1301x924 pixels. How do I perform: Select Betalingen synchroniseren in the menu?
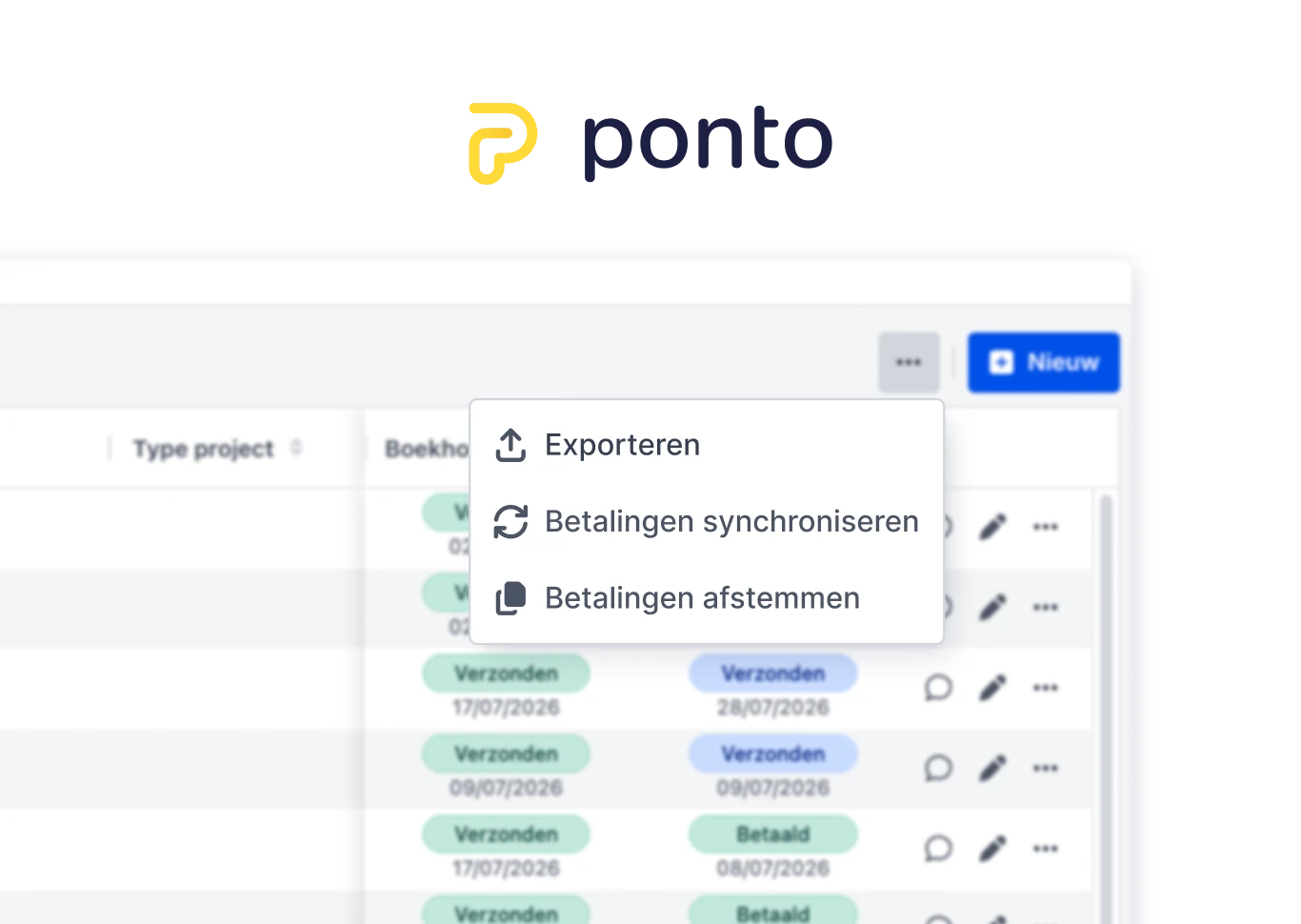coord(707,521)
